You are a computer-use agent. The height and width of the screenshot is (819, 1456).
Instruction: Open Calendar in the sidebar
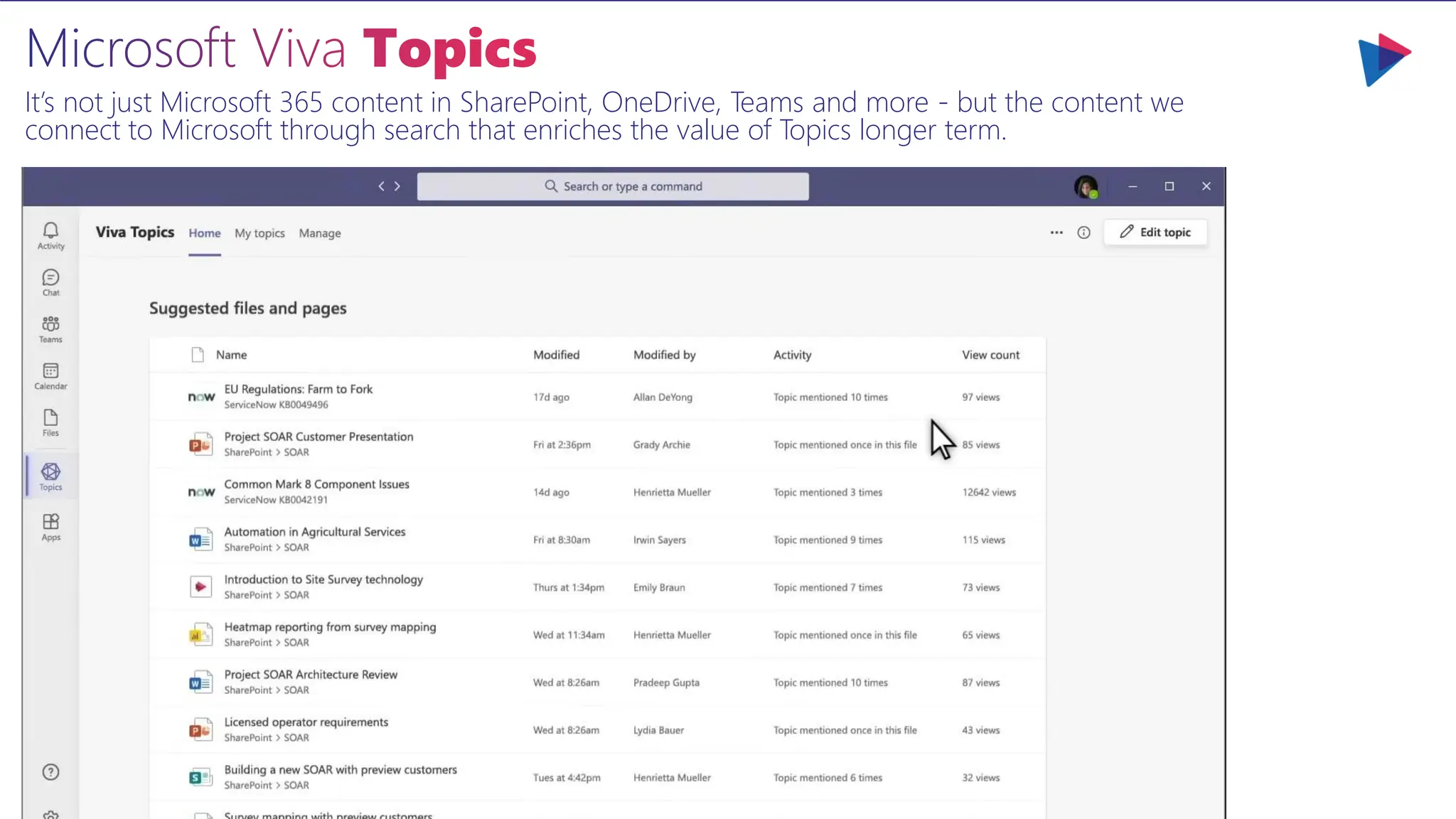pyautogui.click(x=50, y=376)
